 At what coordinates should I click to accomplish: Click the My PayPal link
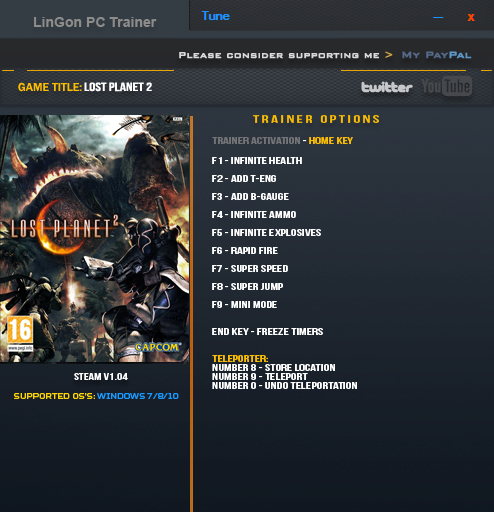tap(436, 55)
